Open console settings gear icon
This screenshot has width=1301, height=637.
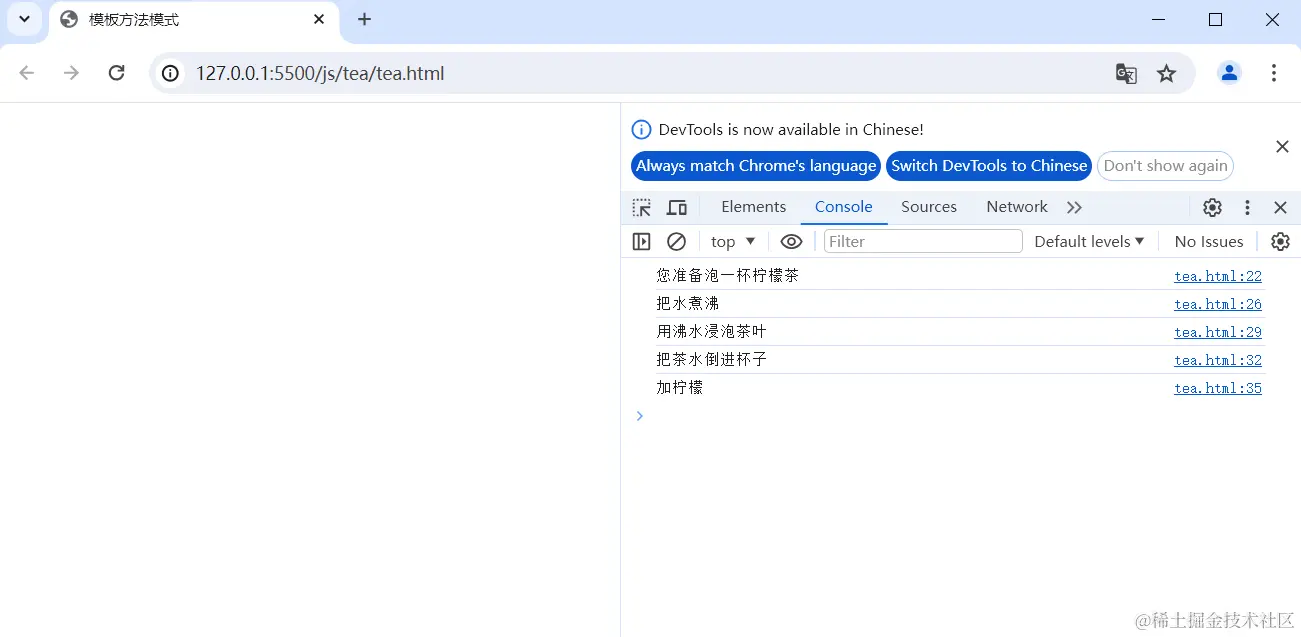pyautogui.click(x=1280, y=241)
